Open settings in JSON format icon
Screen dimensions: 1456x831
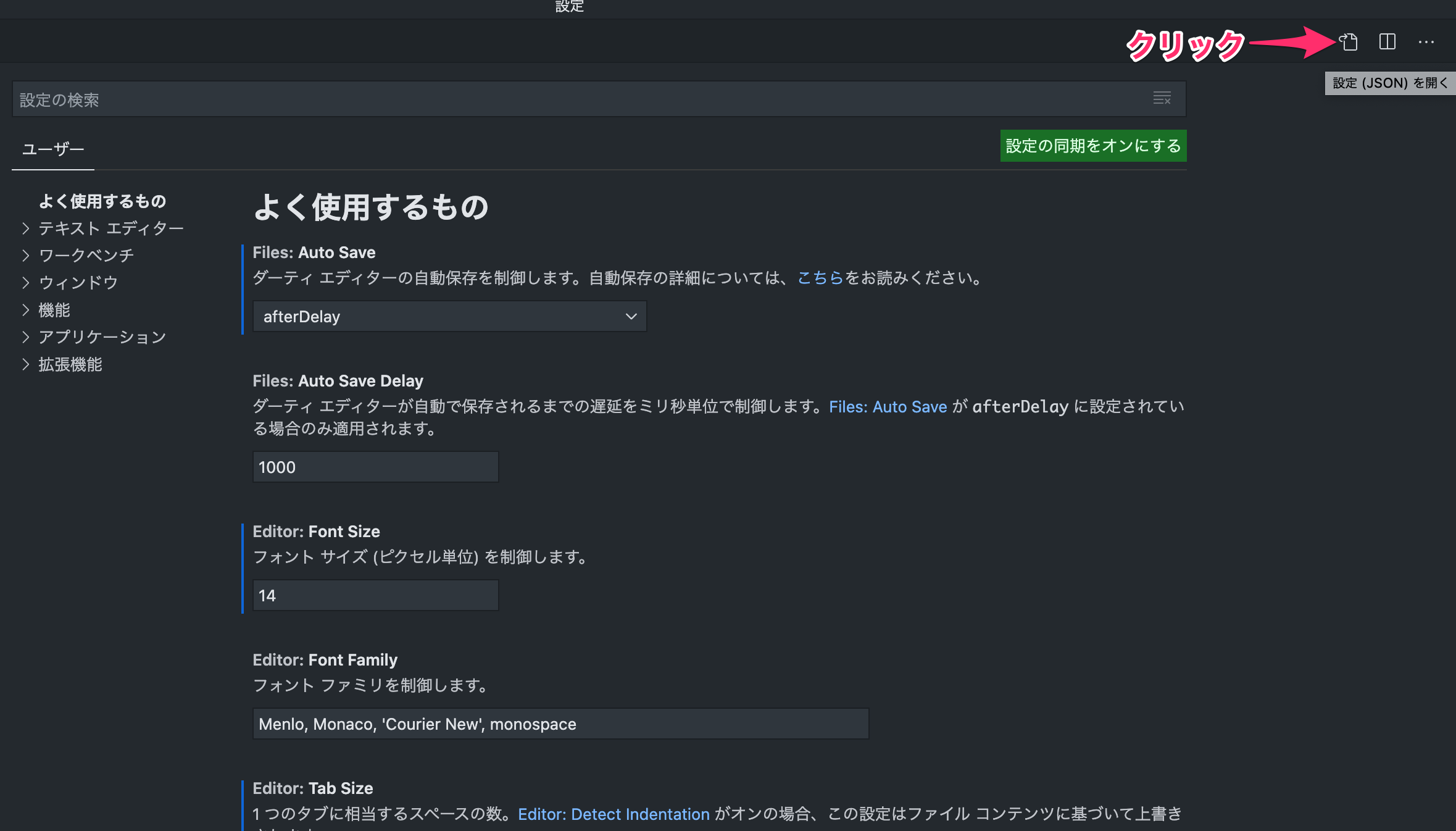coord(1349,42)
